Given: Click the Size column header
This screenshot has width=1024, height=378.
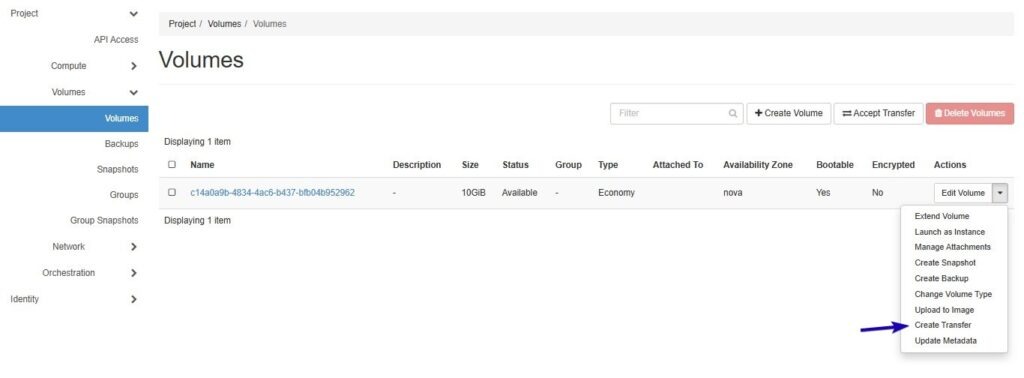Looking at the screenshot, I should tap(470, 165).
